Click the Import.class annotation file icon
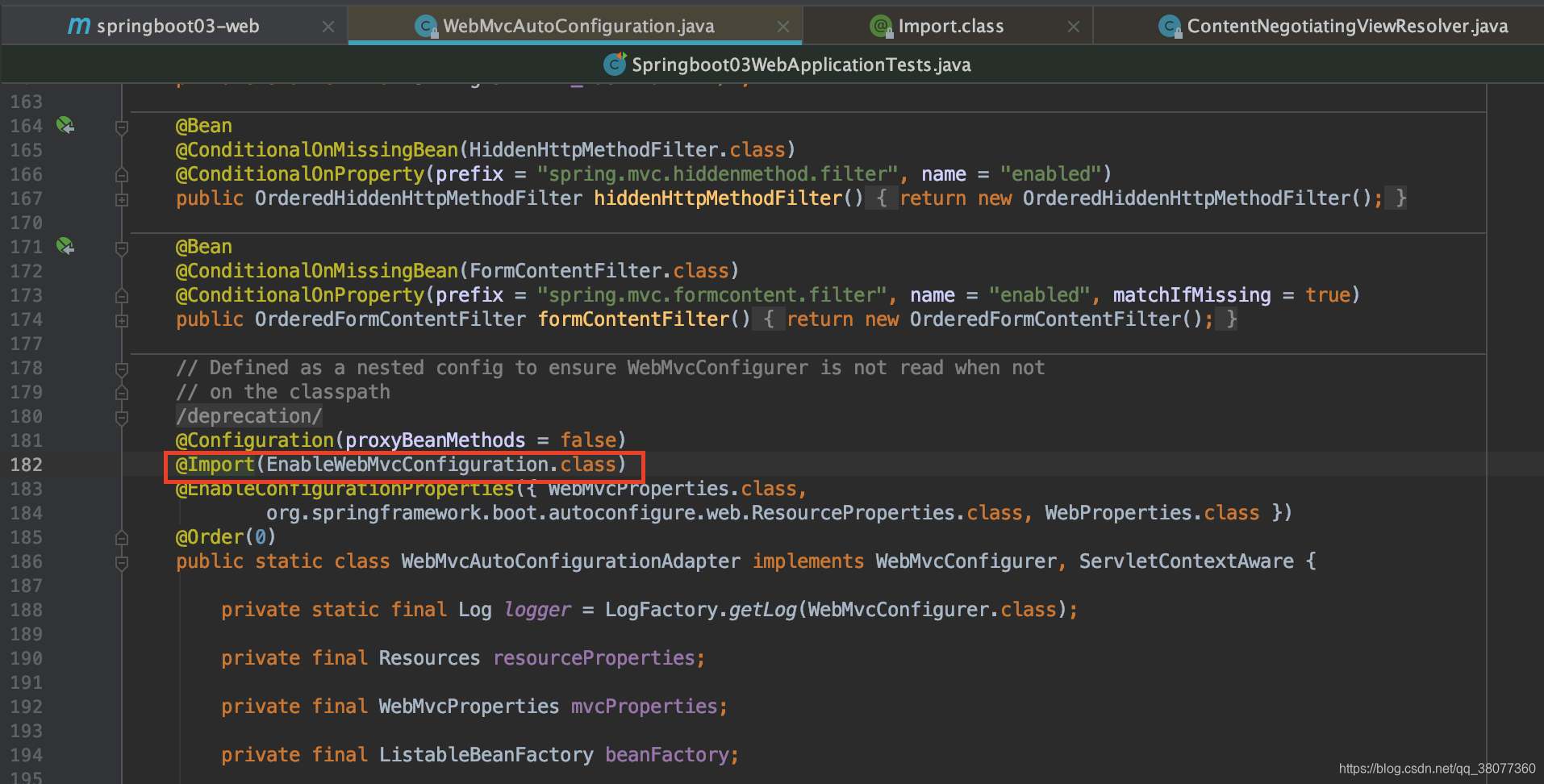This screenshot has width=1544, height=784. click(x=882, y=27)
